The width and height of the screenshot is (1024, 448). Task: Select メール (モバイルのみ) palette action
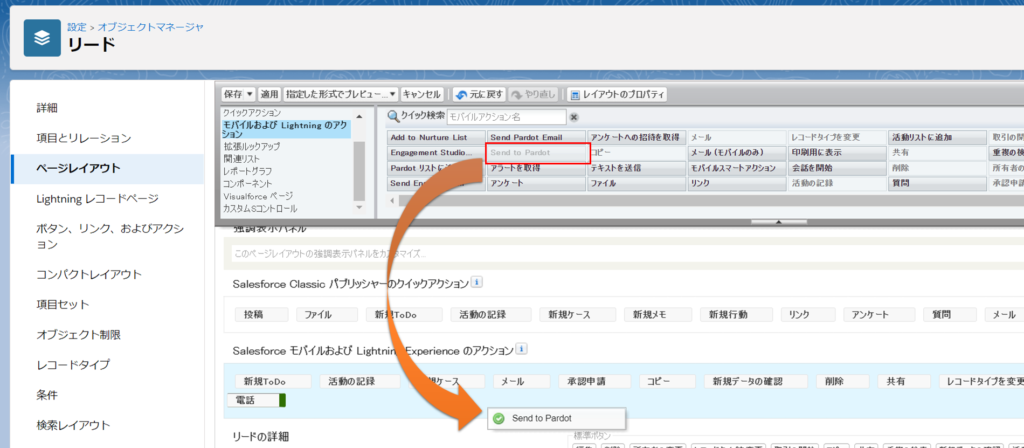click(737, 153)
